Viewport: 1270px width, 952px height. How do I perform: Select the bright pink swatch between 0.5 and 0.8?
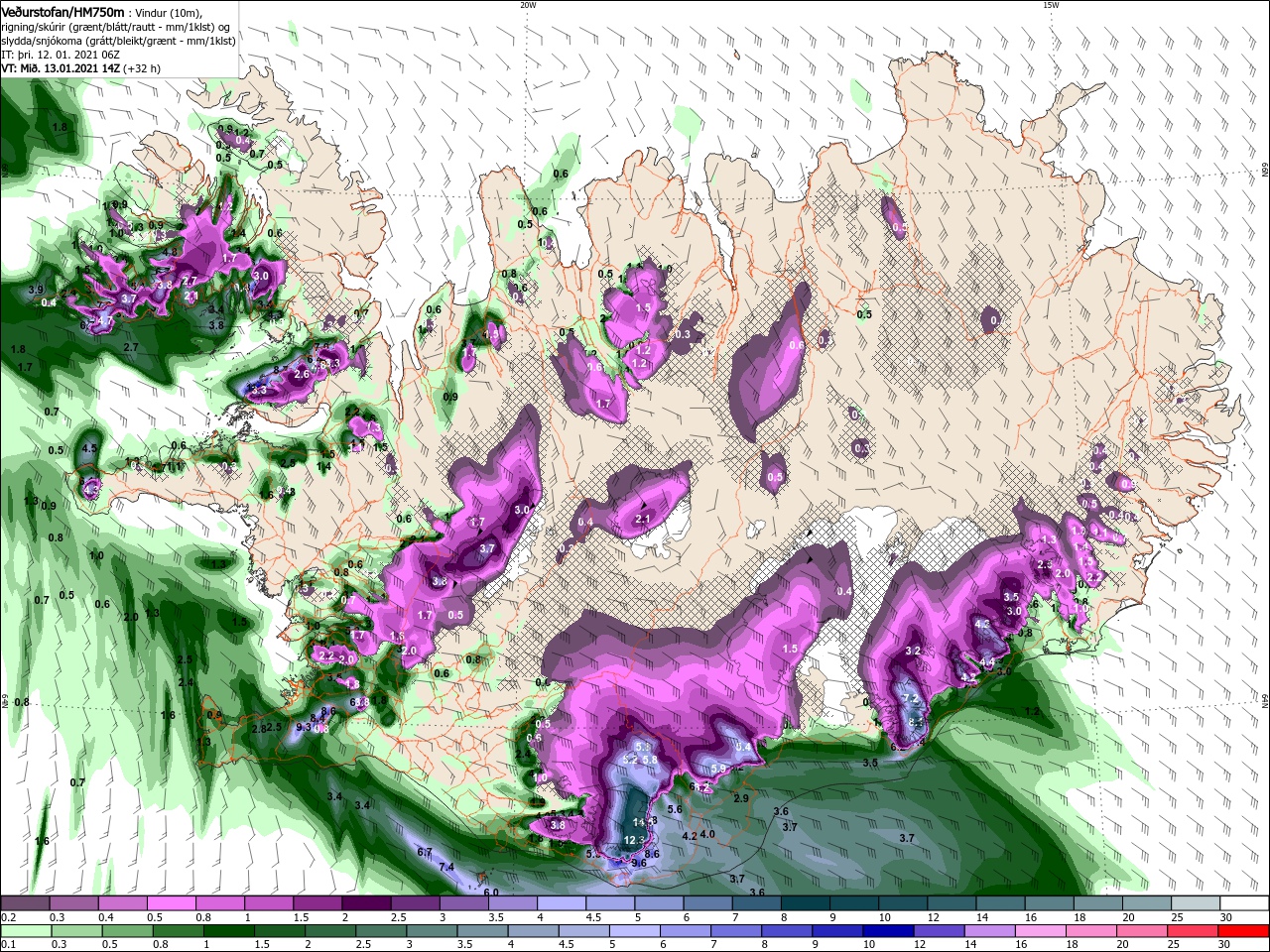coord(172,903)
